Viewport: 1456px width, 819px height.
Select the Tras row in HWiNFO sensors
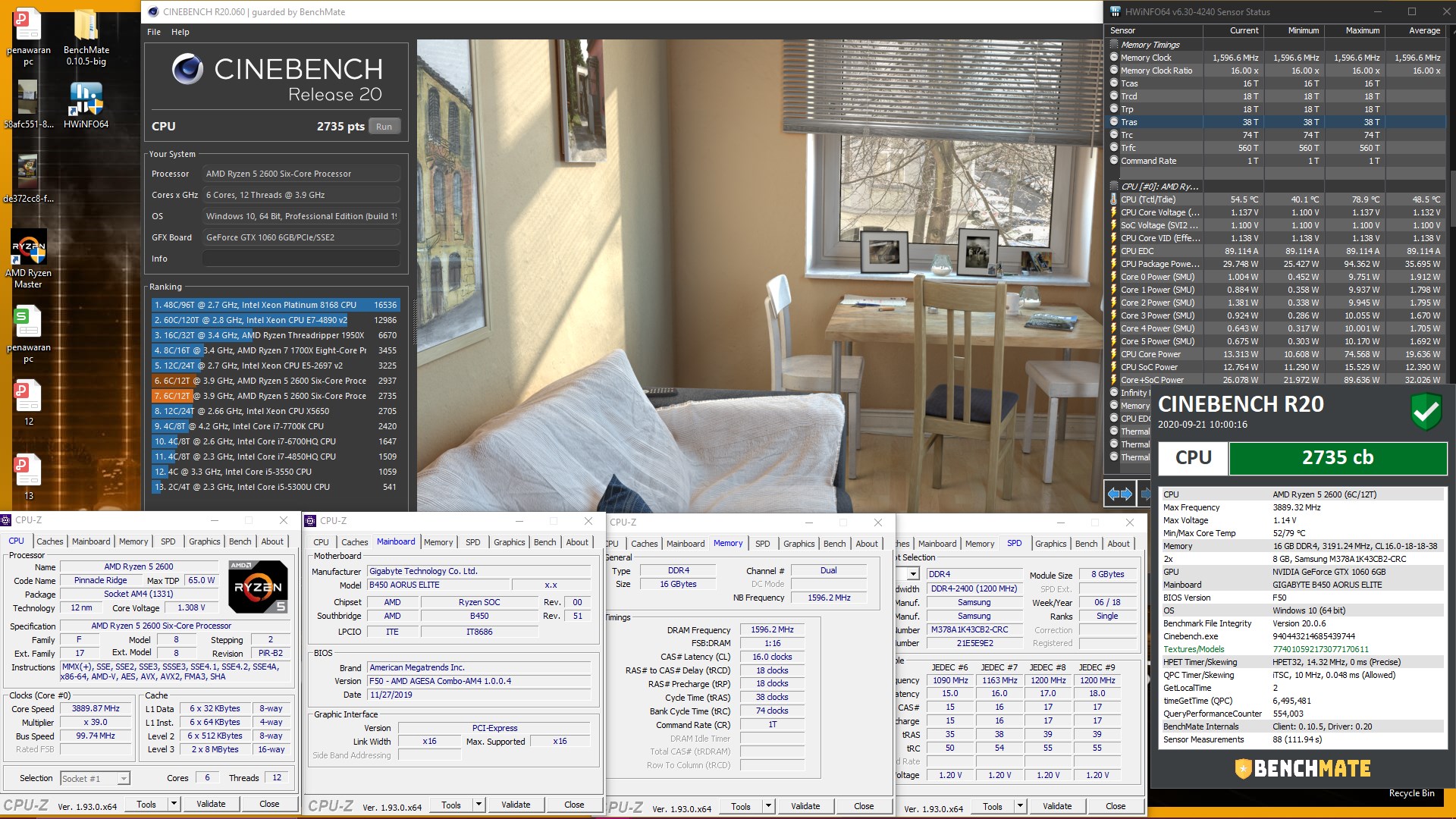click(1276, 122)
